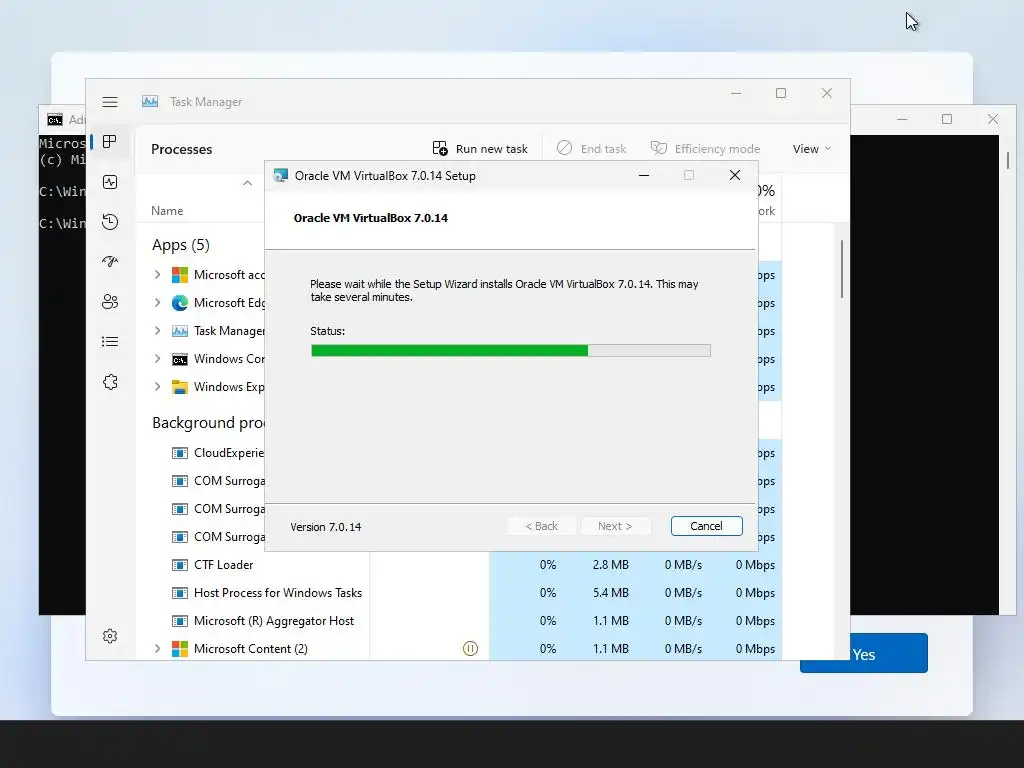Select the CTF Loader process row
Viewport: 1024px width, 768px height.
[x=458, y=565]
